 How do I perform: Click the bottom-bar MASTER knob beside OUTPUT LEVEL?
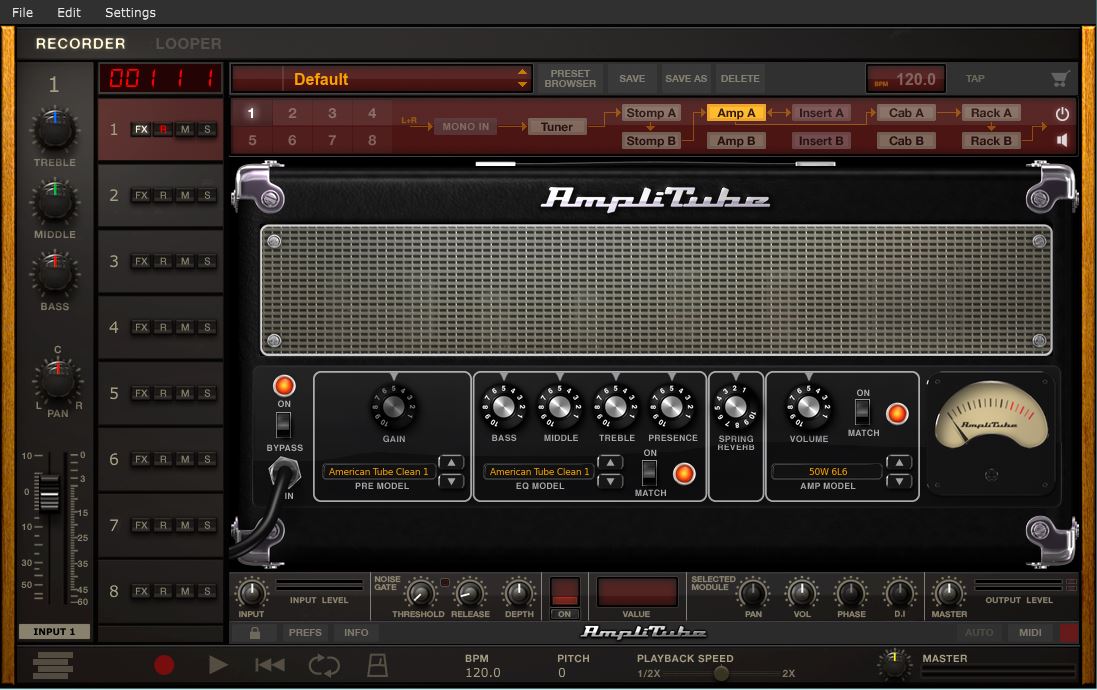(949, 593)
